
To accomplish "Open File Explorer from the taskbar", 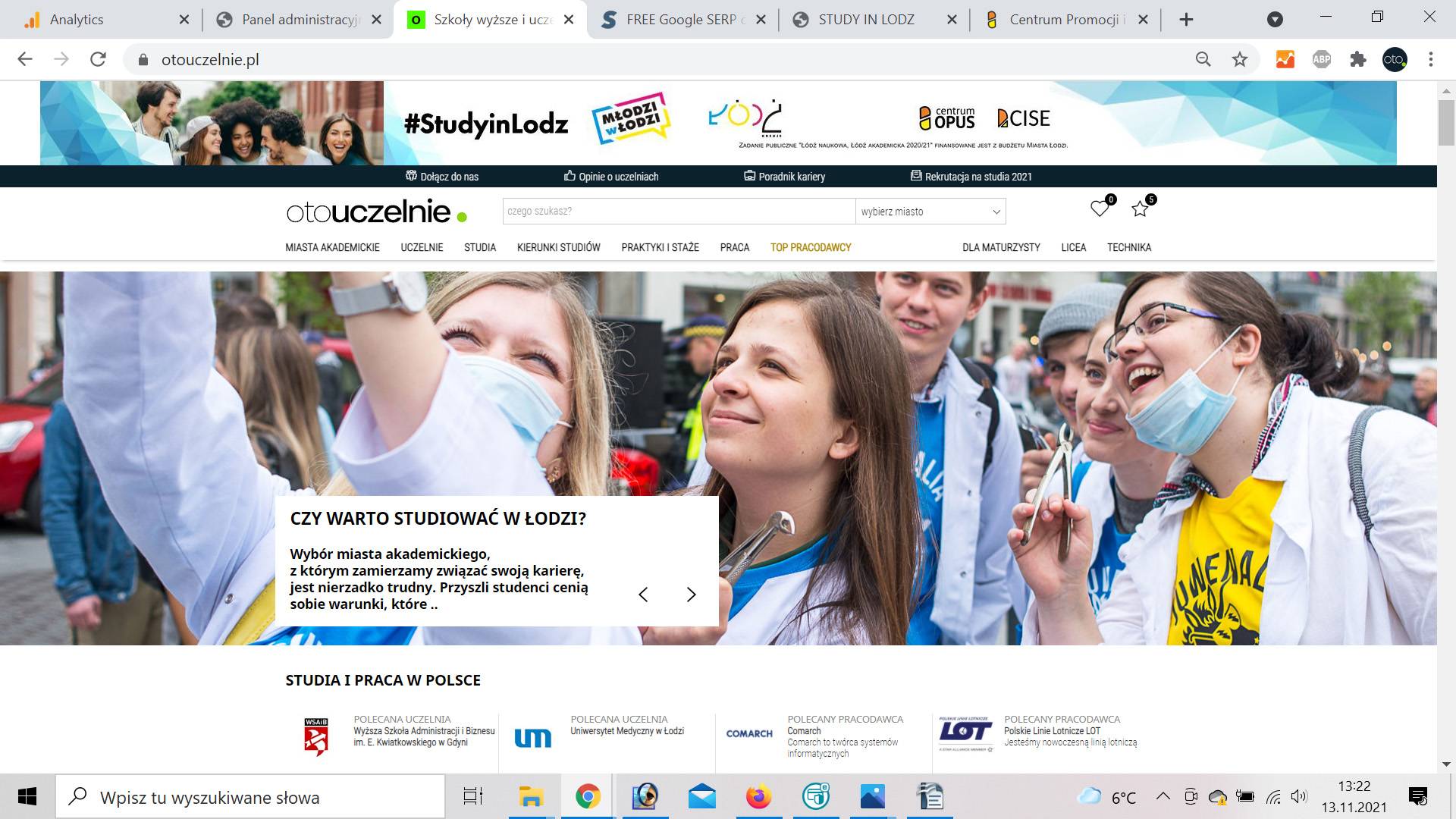I will pyautogui.click(x=531, y=797).
